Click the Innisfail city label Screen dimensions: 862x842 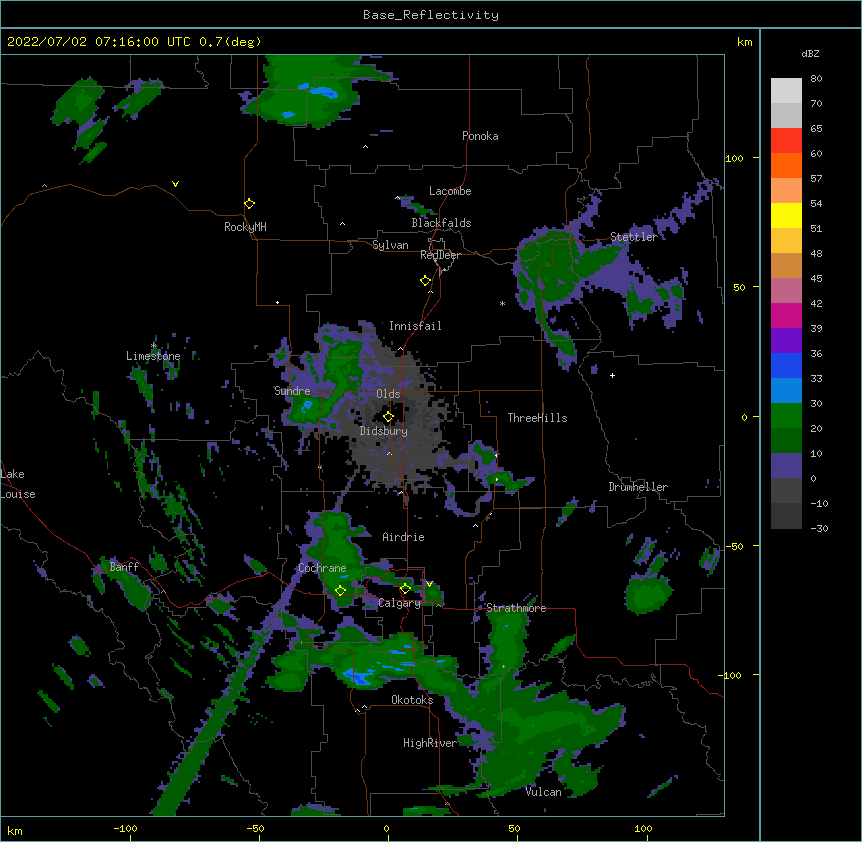point(415,326)
